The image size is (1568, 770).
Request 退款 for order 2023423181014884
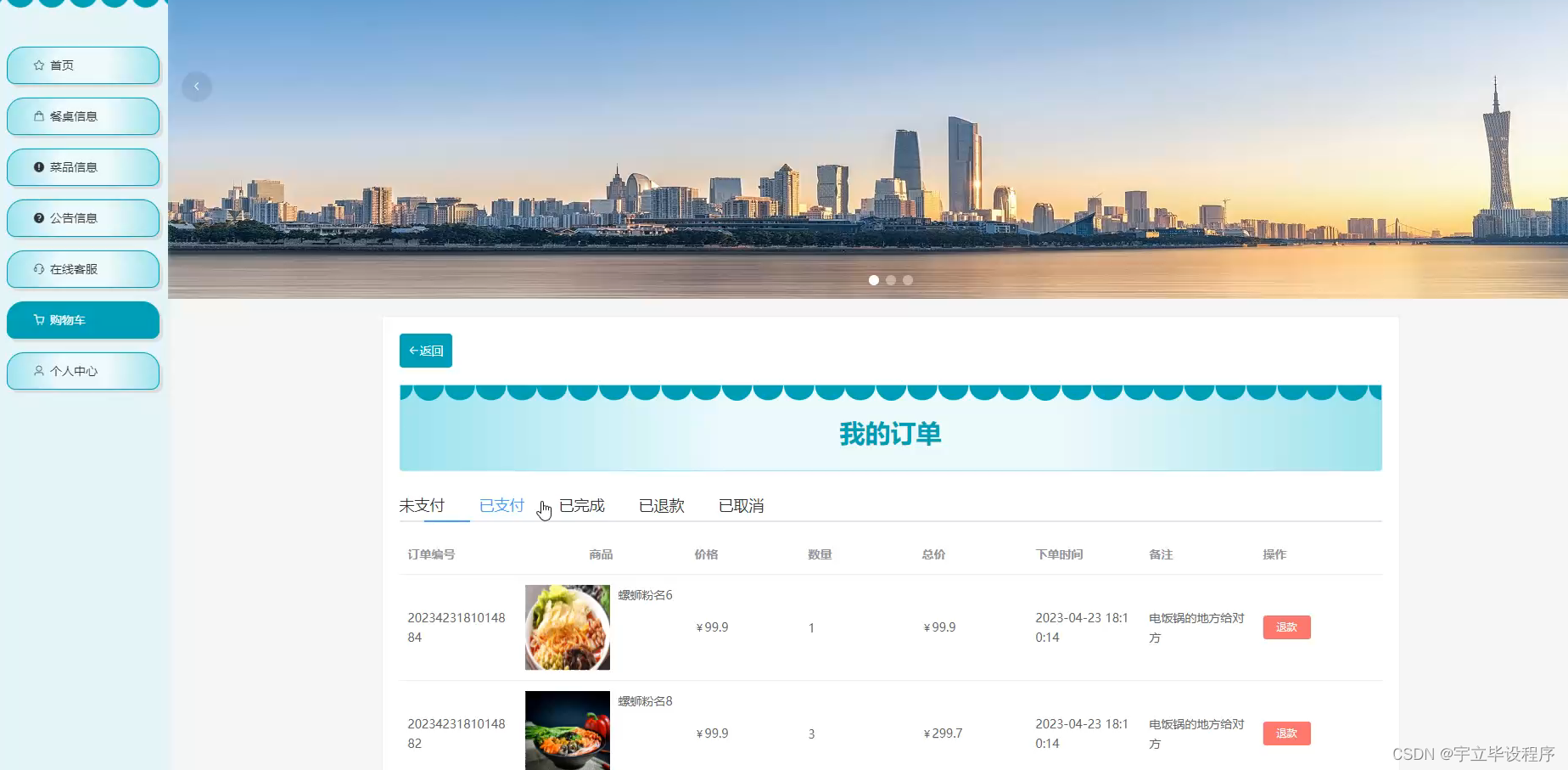(x=1286, y=627)
